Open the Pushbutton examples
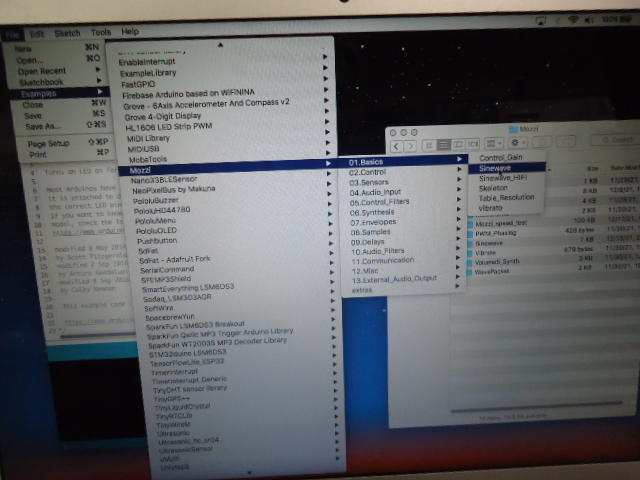 click(233, 240)
